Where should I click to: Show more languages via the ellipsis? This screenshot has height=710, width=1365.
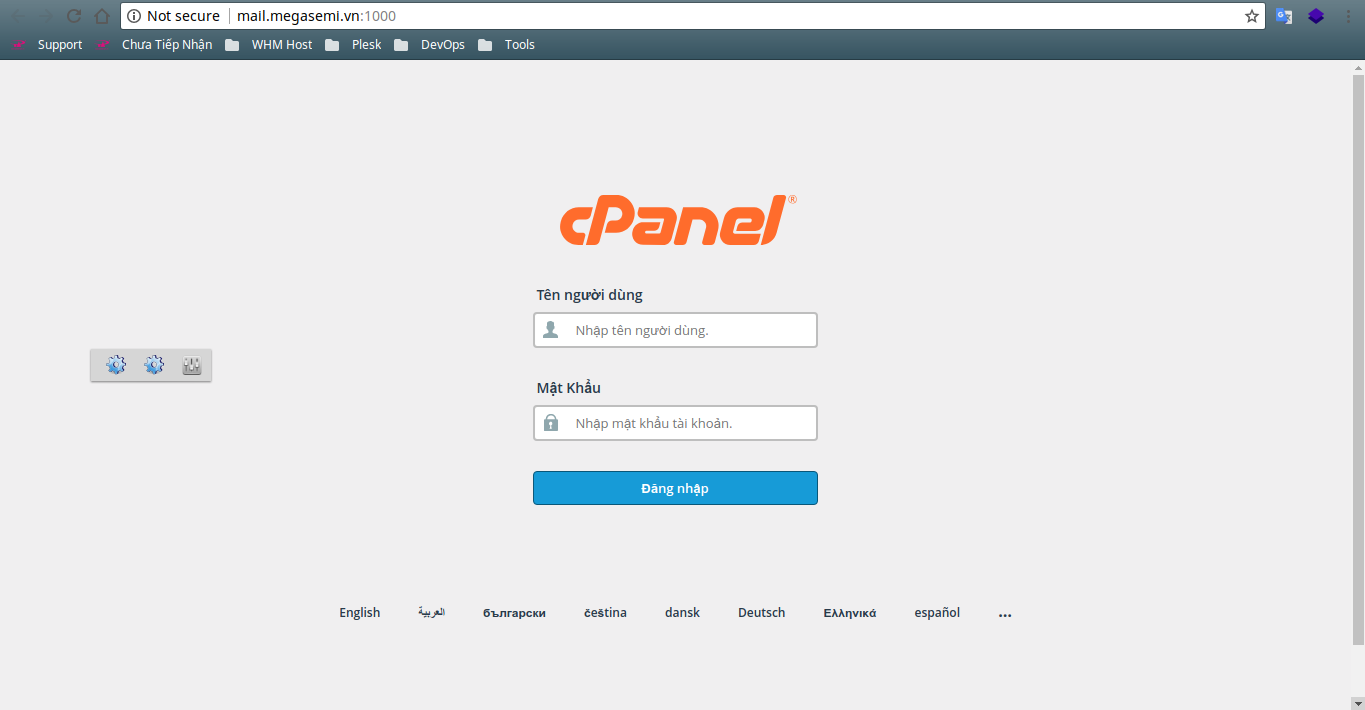point(1005,615)
